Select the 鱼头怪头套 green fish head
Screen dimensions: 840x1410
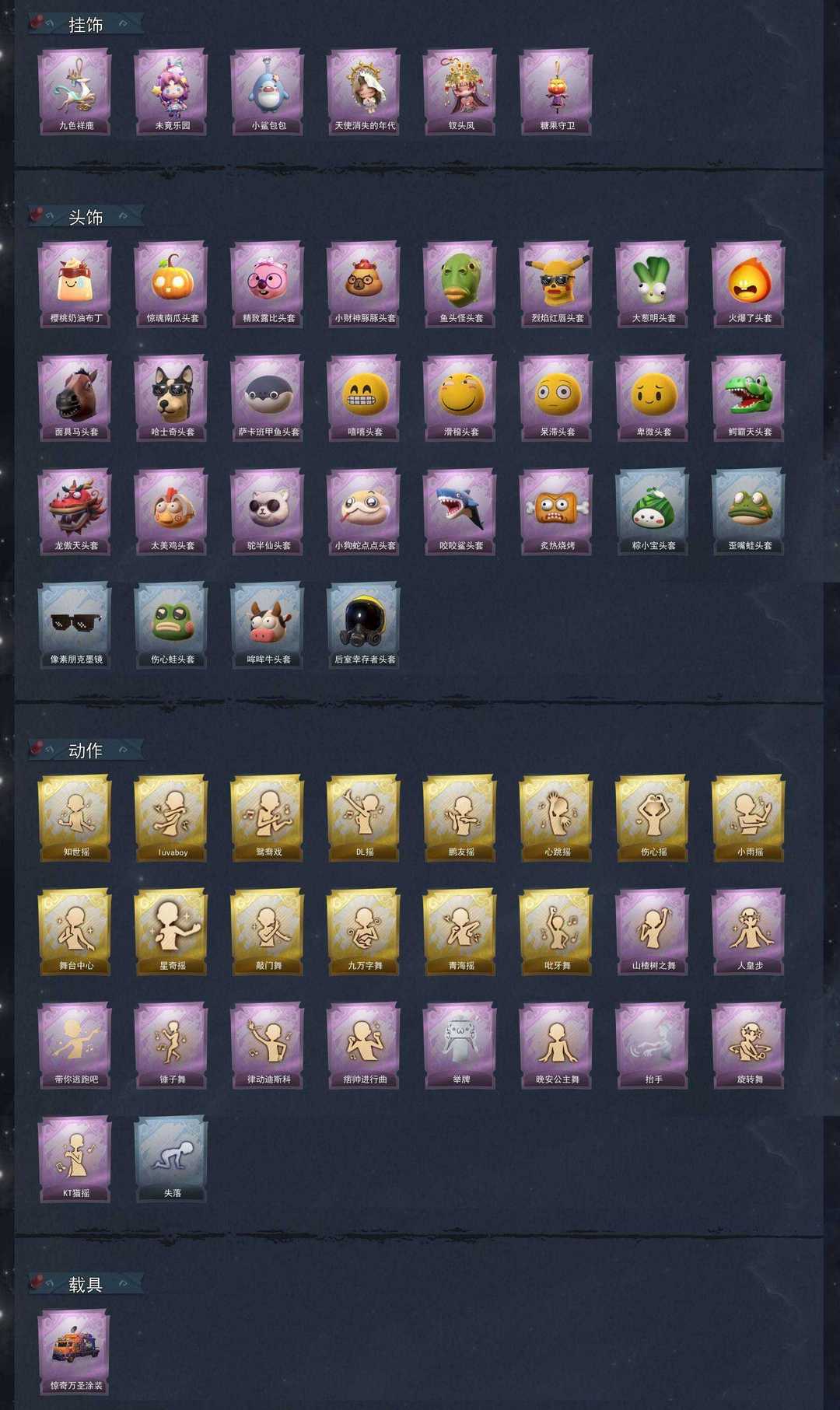[x=460, y=284]
